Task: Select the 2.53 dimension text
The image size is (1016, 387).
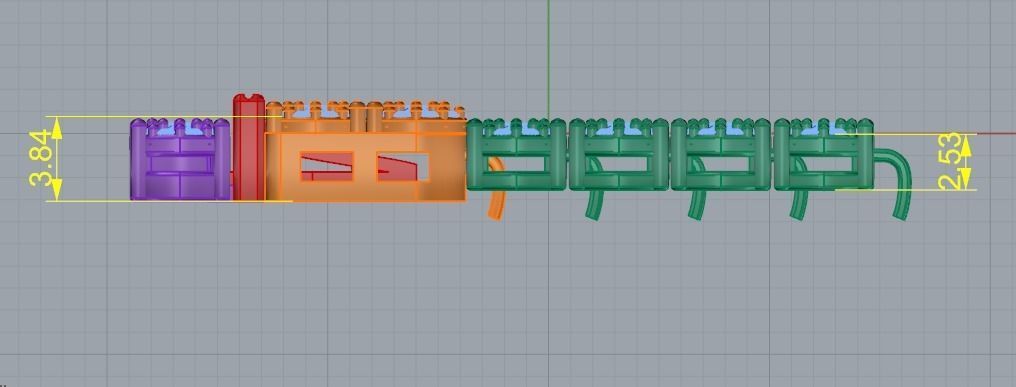Action: (x=950, y=161)
